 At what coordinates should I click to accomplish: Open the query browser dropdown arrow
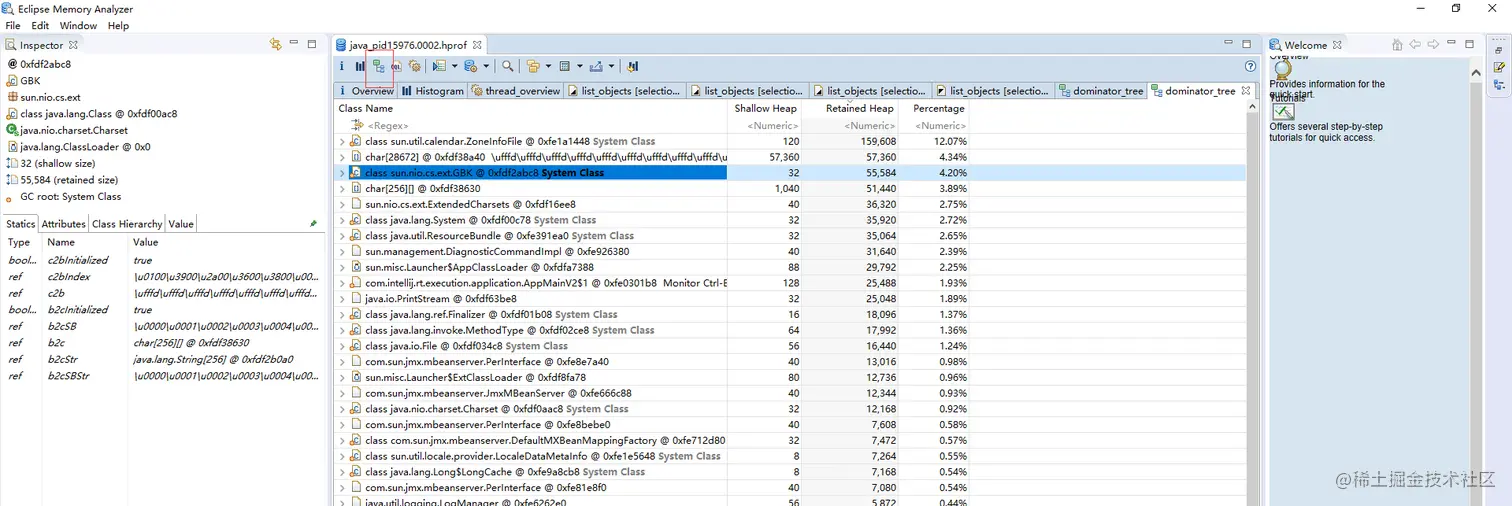[x=487, y=67]
